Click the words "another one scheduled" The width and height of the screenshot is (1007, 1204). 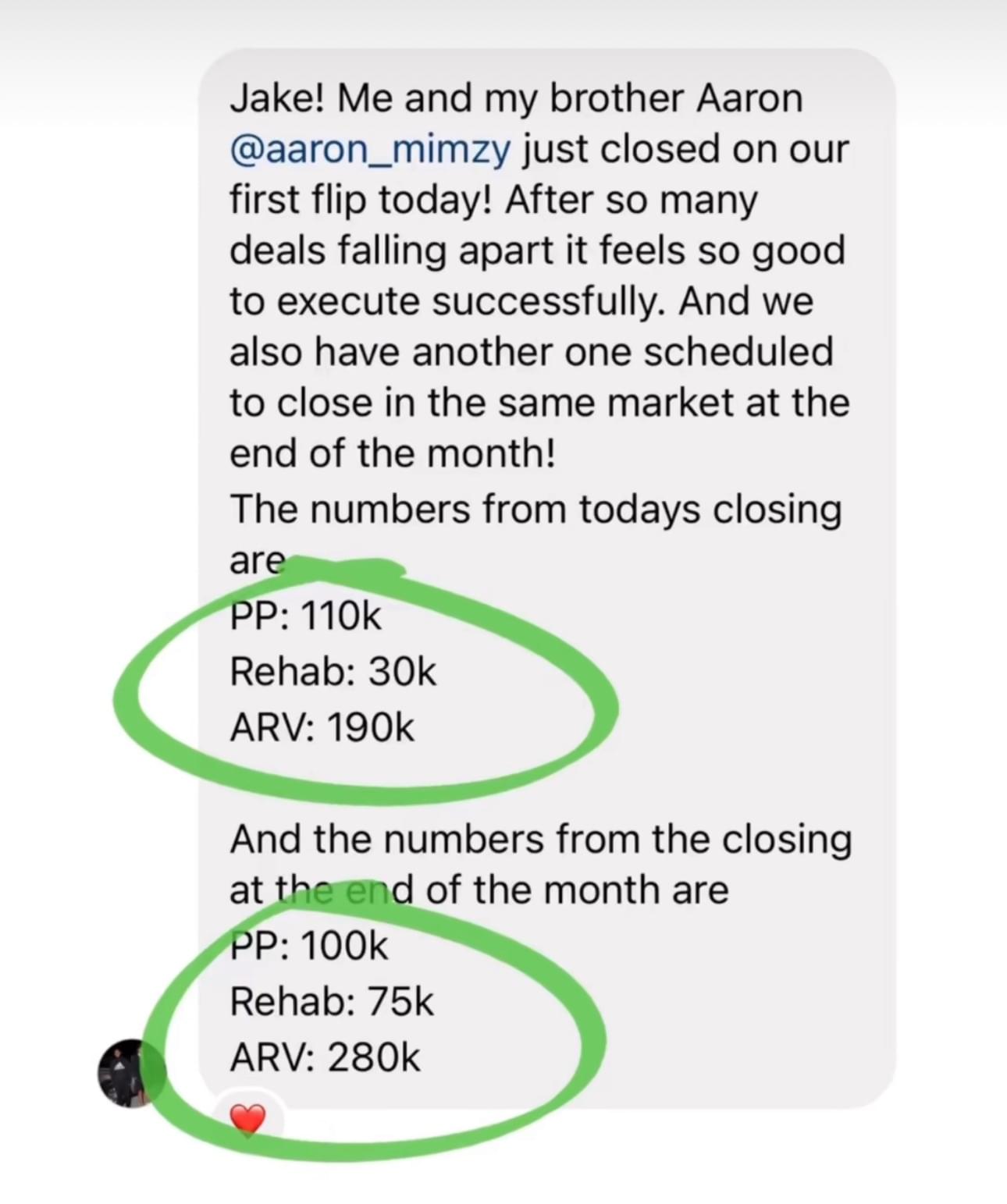622,352
